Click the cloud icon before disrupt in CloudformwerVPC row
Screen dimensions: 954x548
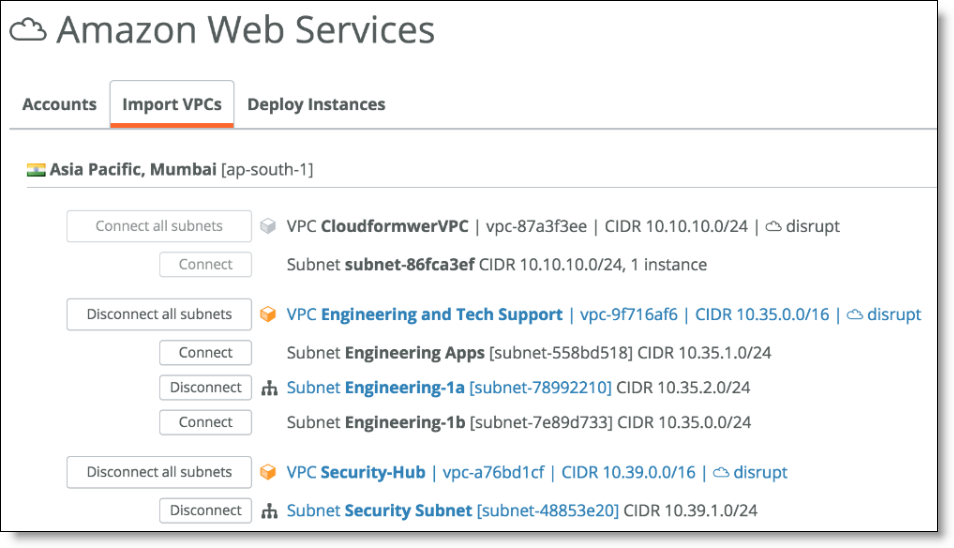(773, 227)
